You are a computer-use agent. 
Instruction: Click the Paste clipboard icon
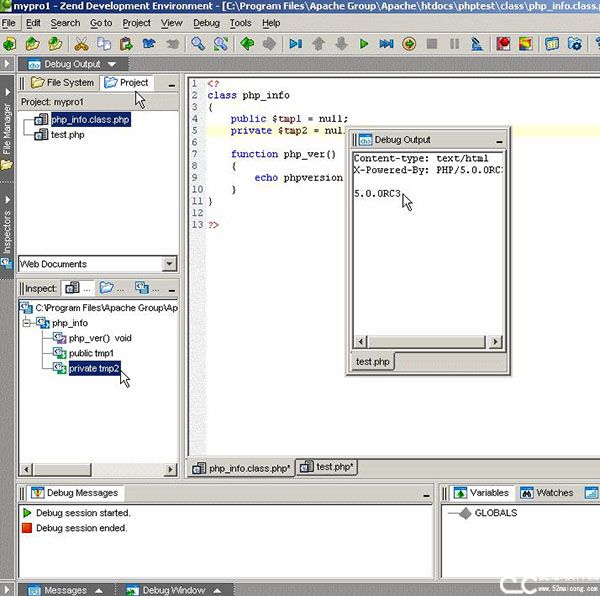(126, 44)
